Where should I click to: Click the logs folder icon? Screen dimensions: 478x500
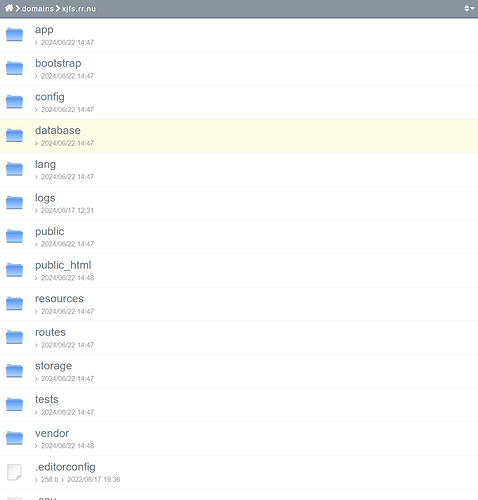pyautogui.click(x=14, y=203)
